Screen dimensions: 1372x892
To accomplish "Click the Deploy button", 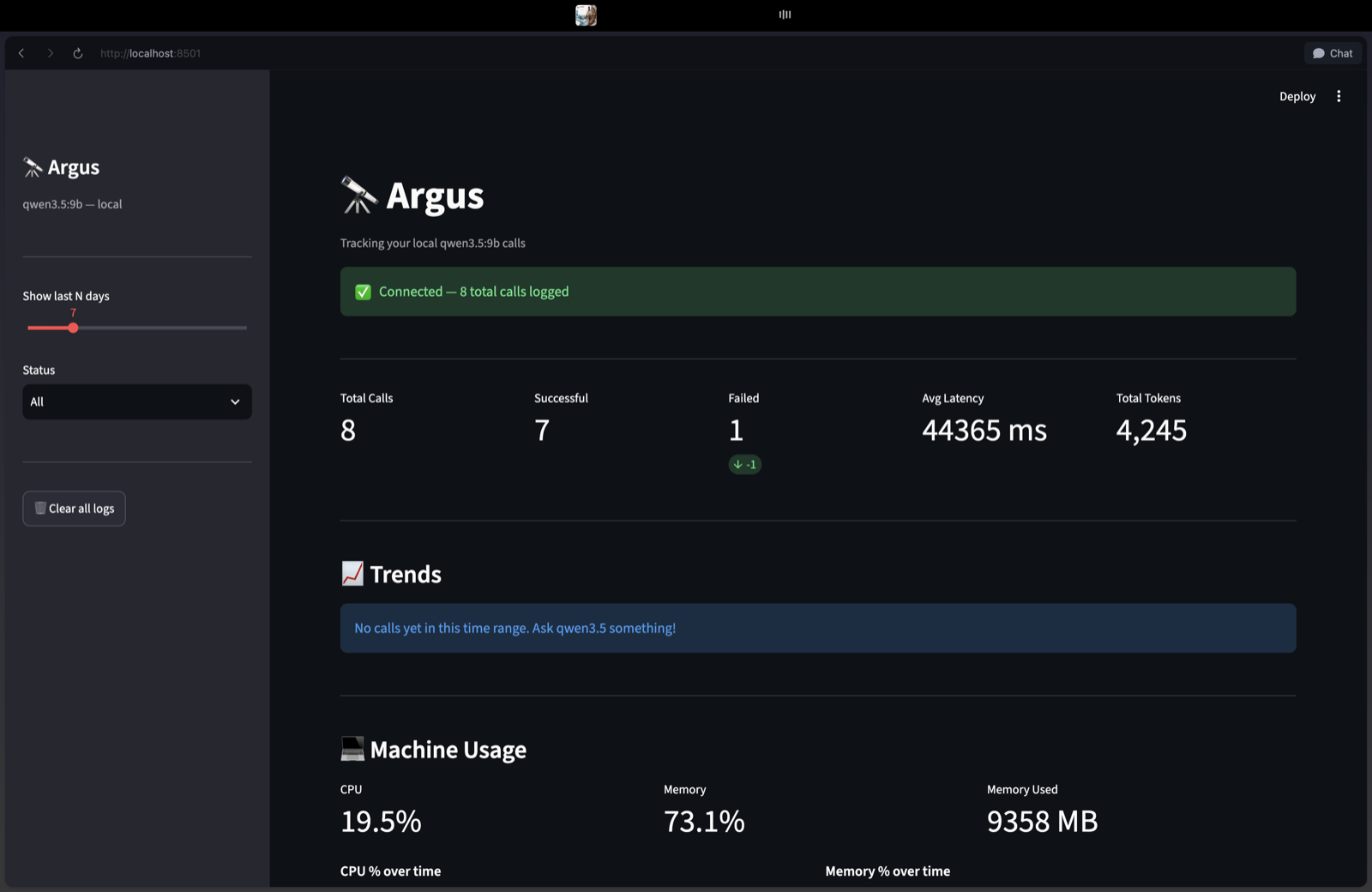I will (1297, 96).
